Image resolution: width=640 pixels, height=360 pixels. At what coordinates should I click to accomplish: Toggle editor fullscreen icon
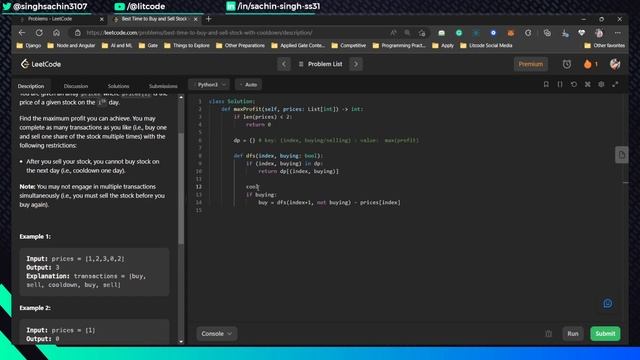point(615,84)
